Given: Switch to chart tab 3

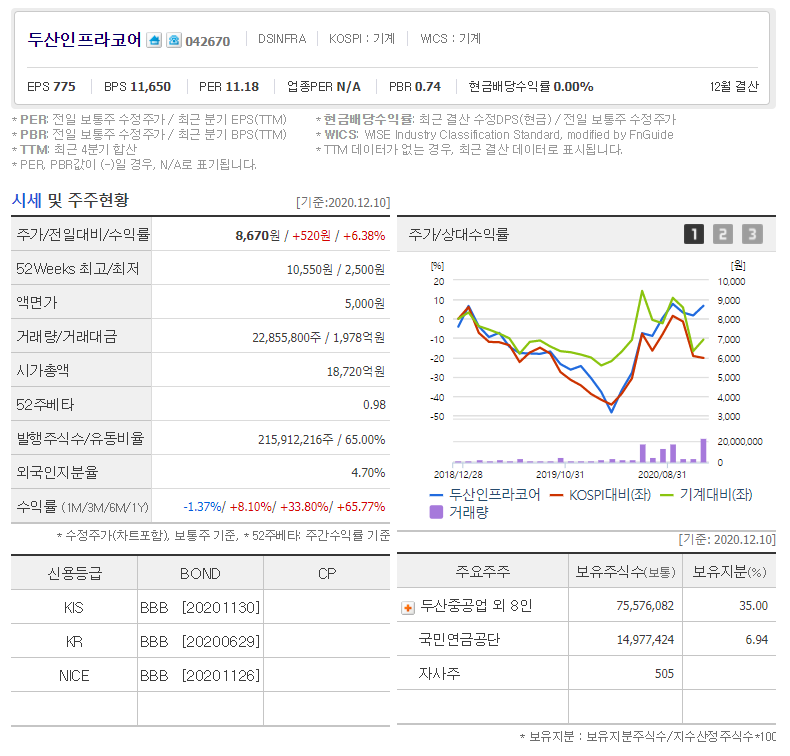Looking at the screenshot, I should point(752,234).
